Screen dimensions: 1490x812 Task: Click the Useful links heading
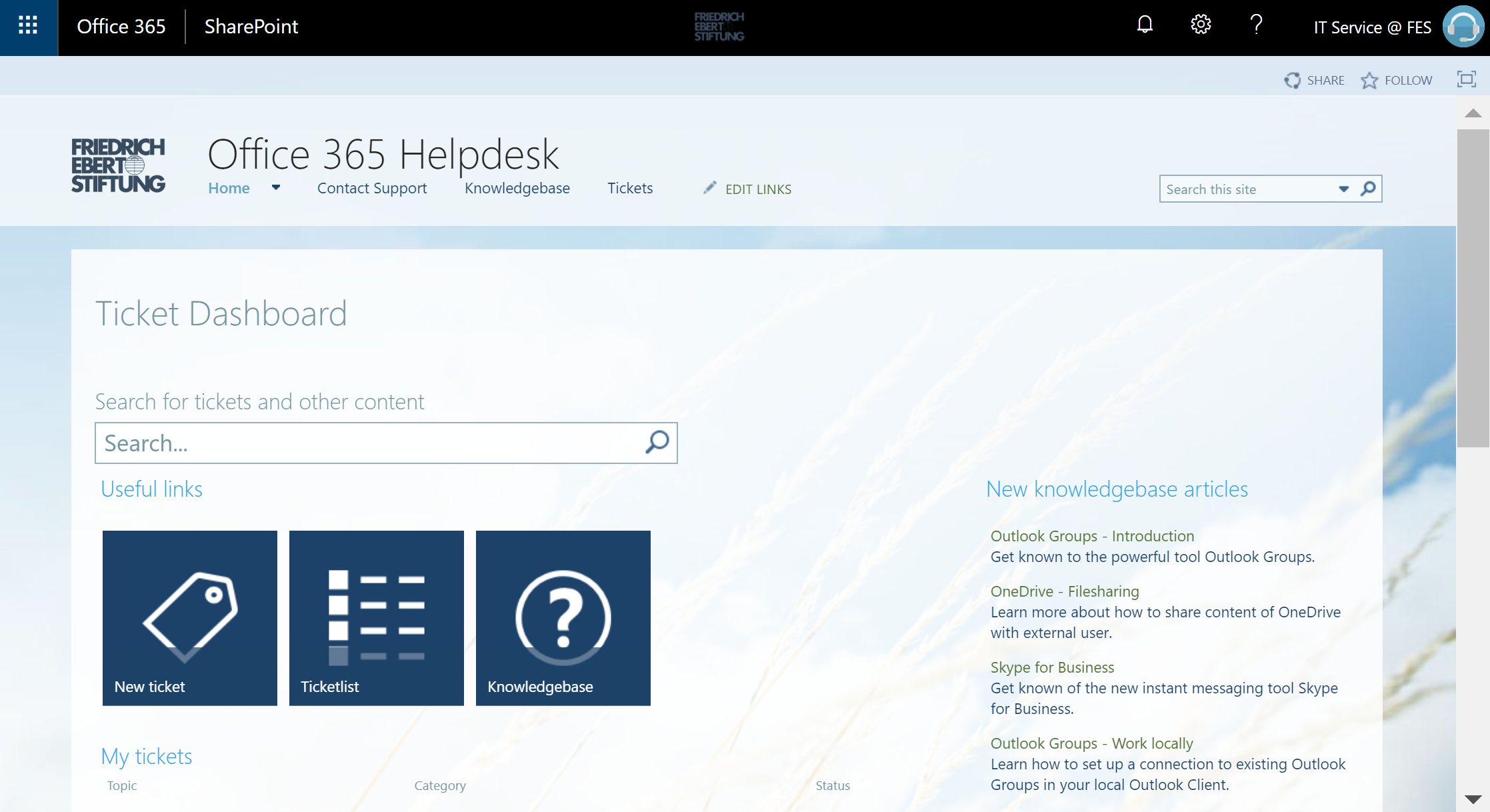click(x=151, y=489)
